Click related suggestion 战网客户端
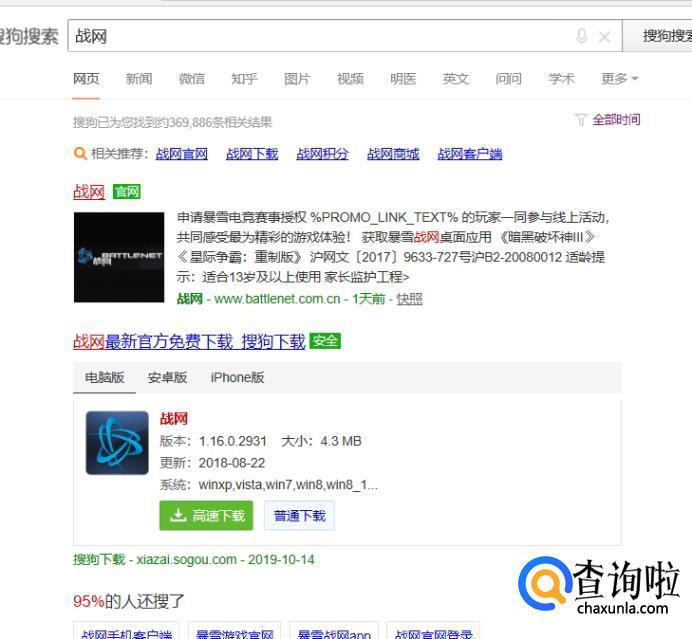This screenshot has height=639, width=692. pyautogui.click(x=470, y=154)
